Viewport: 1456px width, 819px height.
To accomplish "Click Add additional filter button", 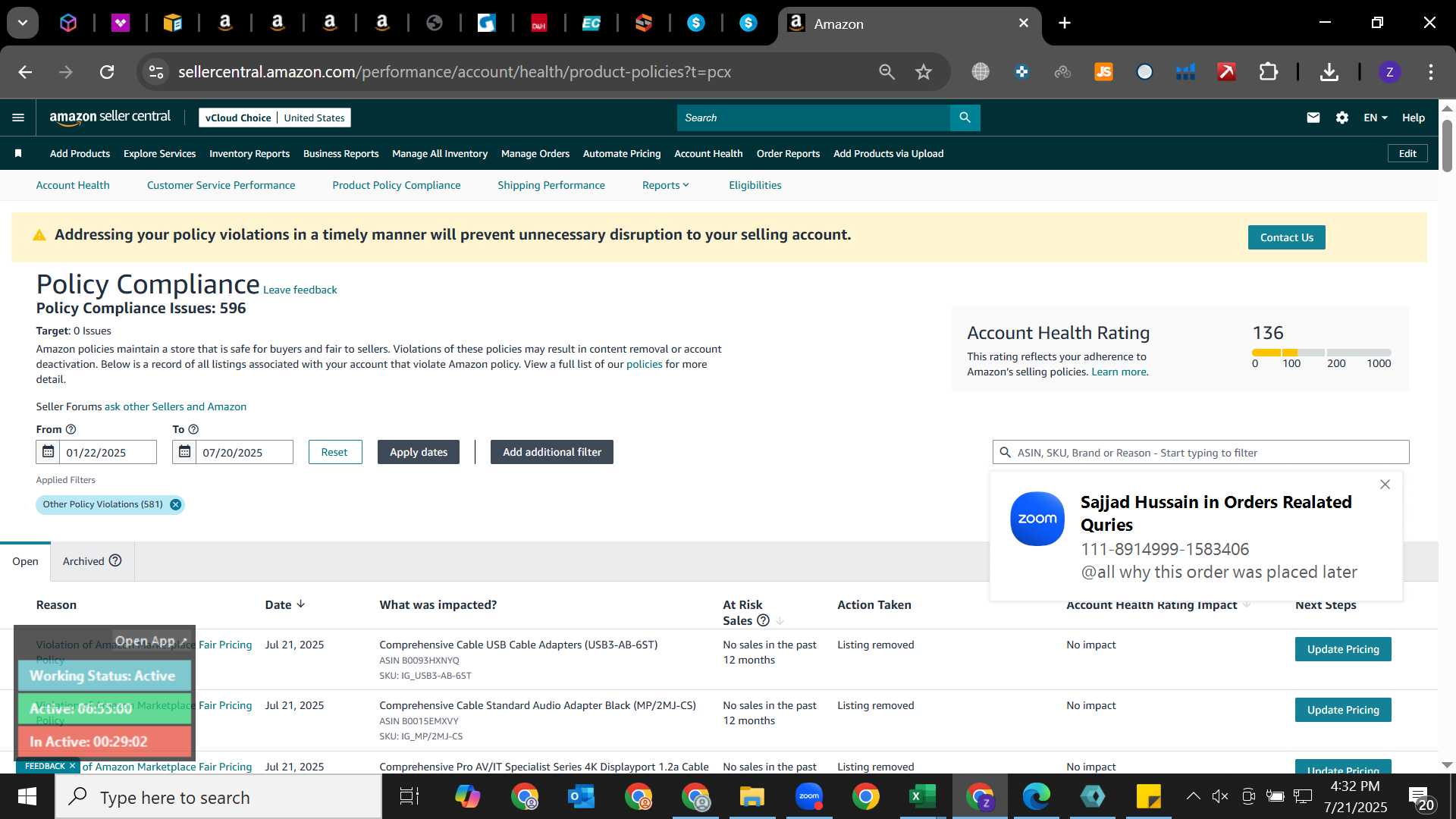I will [551, 452].
